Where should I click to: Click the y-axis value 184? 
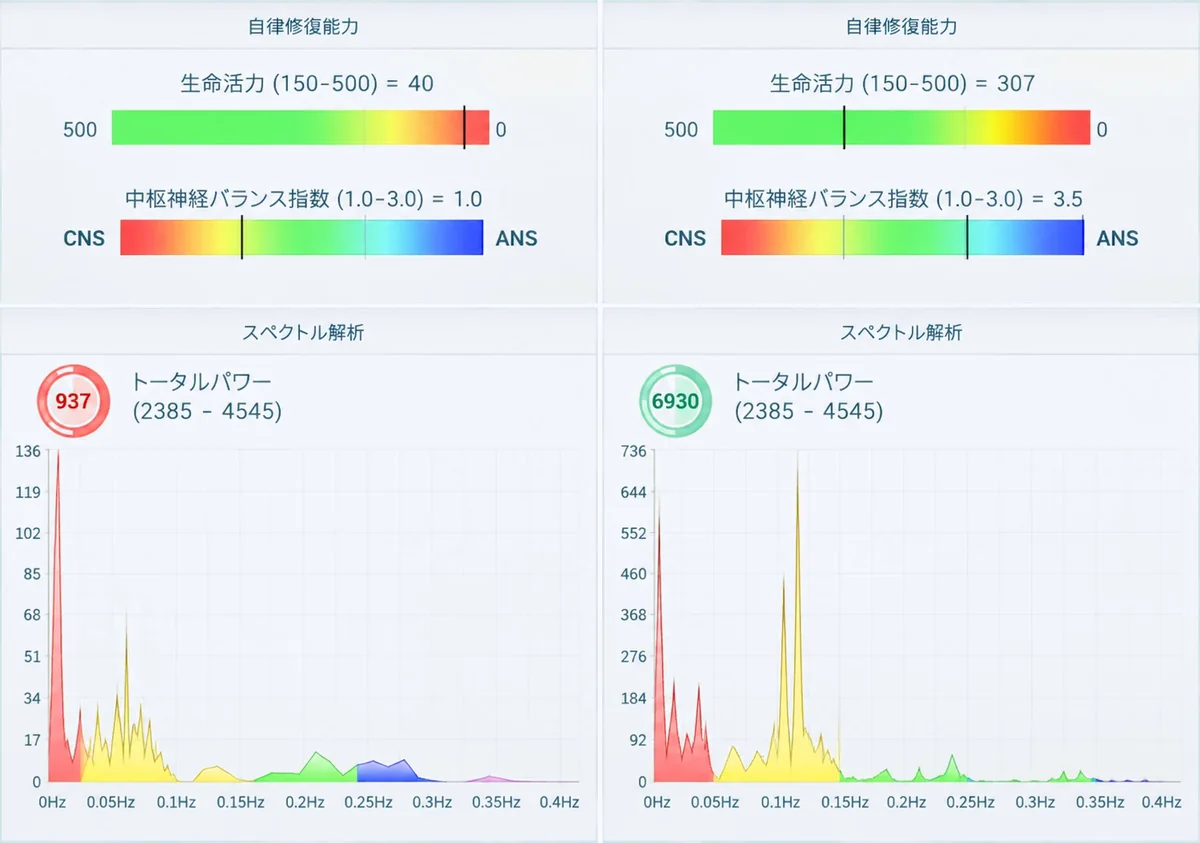(x=635, y=698)
